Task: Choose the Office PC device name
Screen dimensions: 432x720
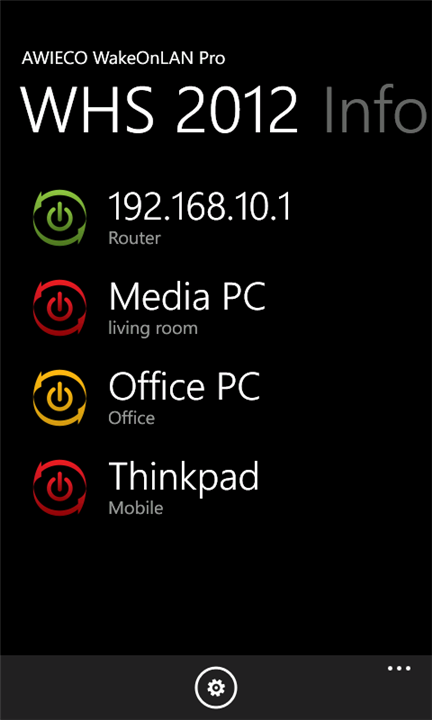Action: (184, 386)
